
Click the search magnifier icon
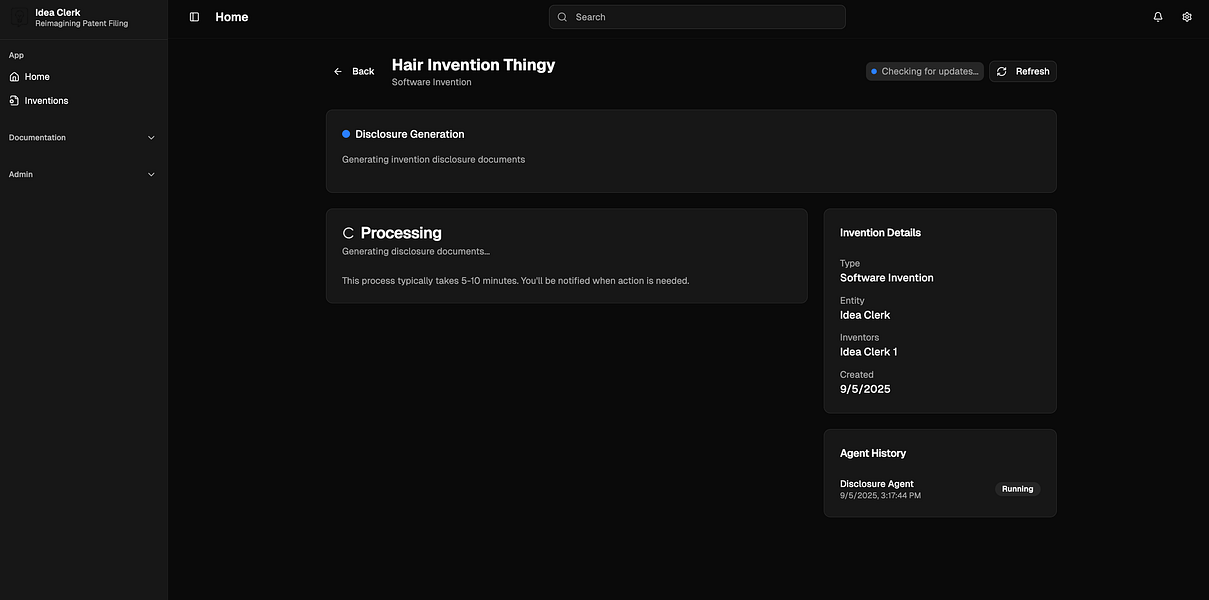563,17
